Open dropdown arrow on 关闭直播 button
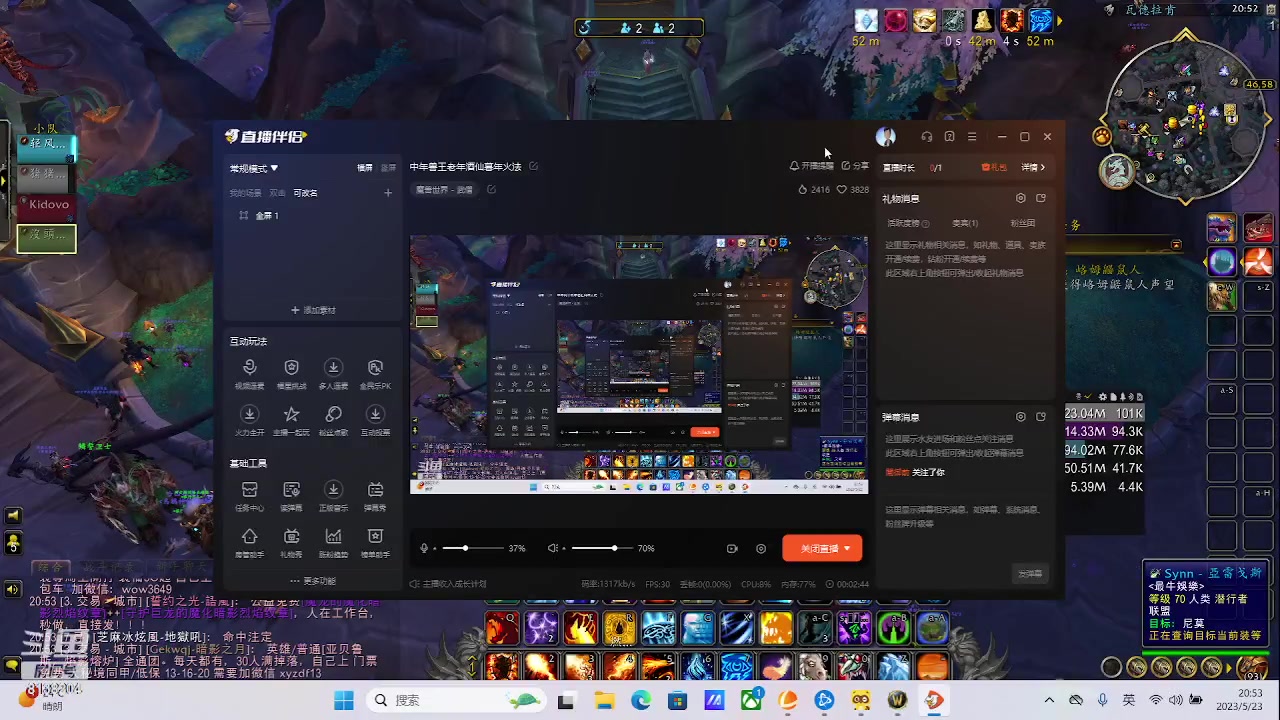 [x=847, y=548]
